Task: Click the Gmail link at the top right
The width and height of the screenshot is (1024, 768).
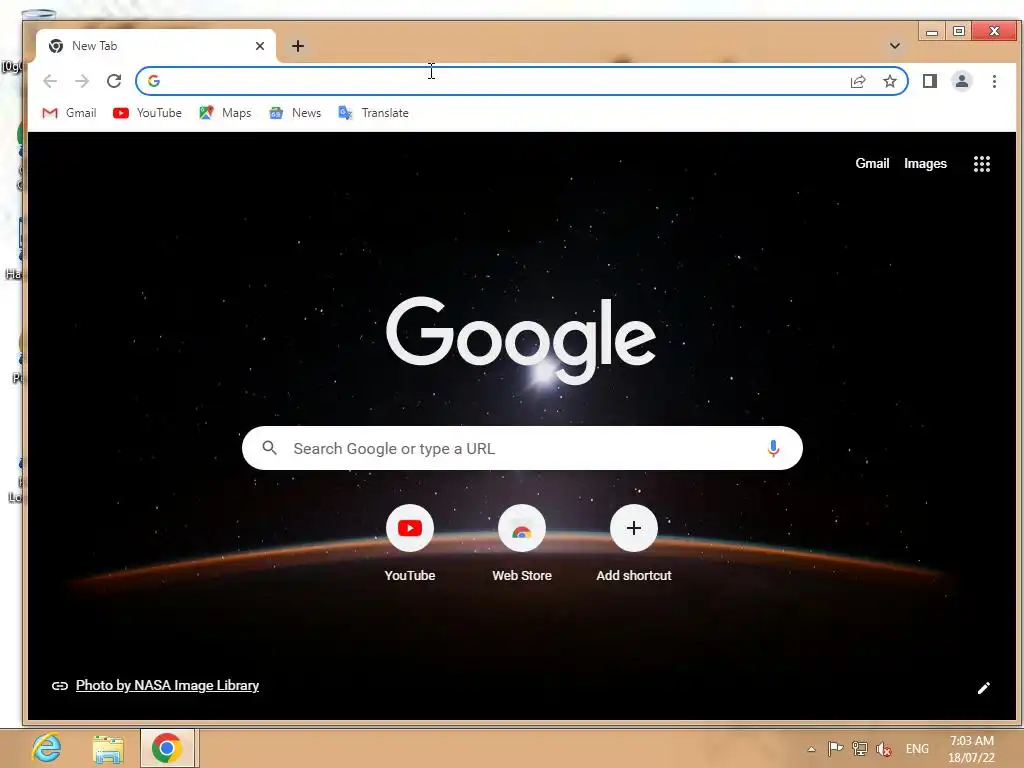Action: [x=872, y=163]
